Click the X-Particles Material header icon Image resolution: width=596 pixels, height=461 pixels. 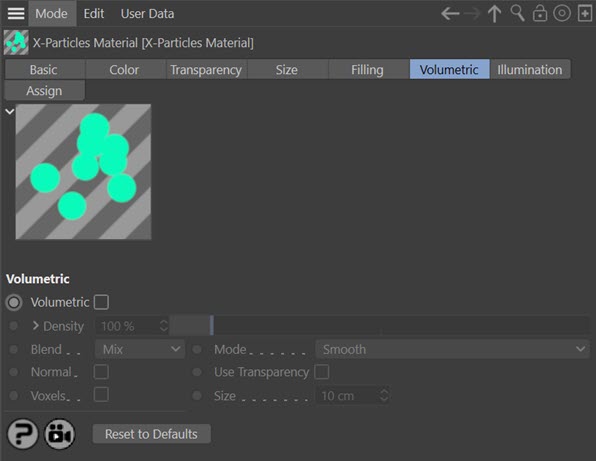pos(16,43)
